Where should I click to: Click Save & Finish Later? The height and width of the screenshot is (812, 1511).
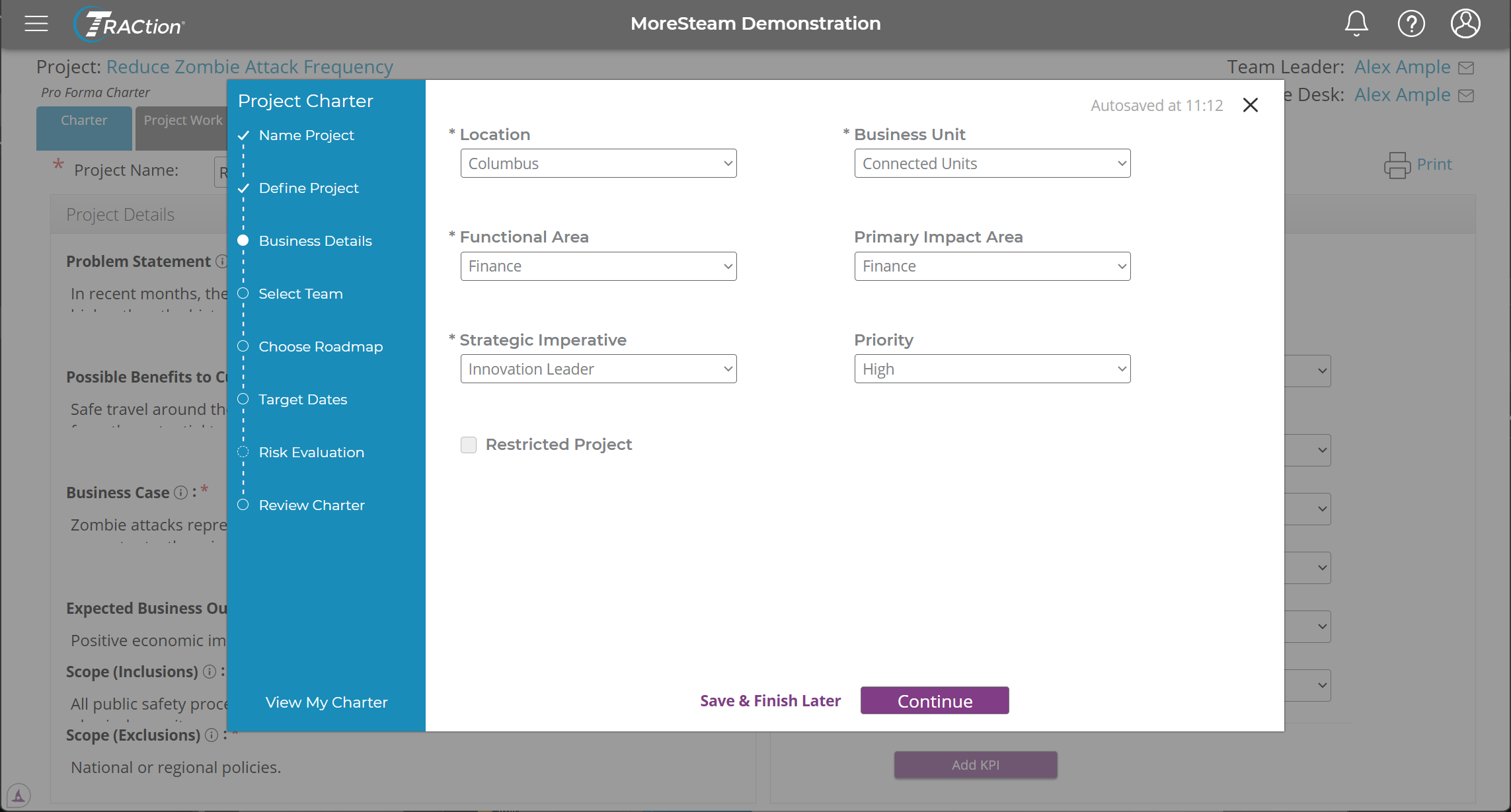(x=770, y=701)
